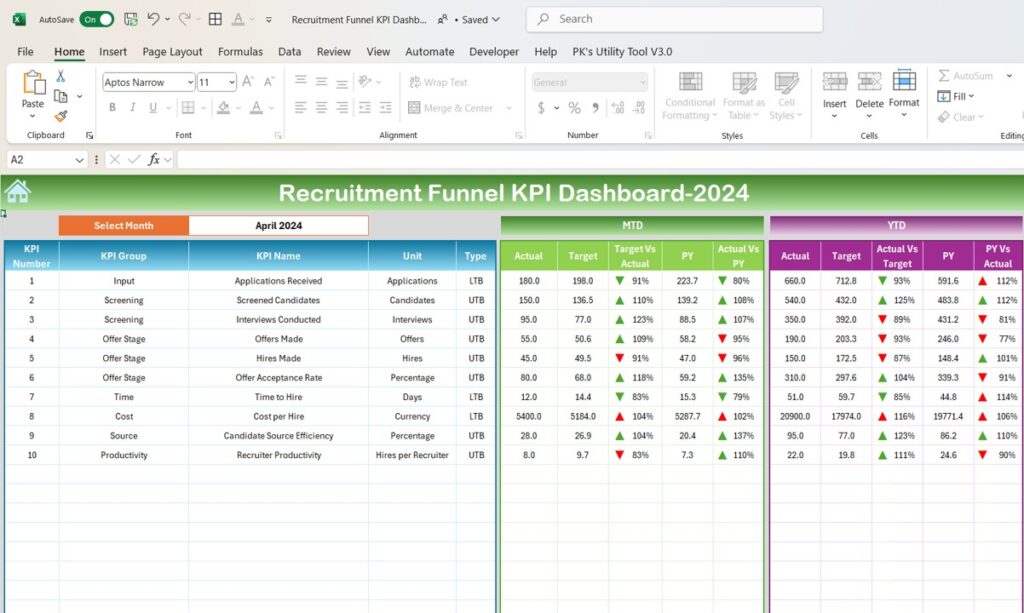Viewport: 1024px width, 613px height.
Task: Click Increase Indent icon
Action: [385, 108]
